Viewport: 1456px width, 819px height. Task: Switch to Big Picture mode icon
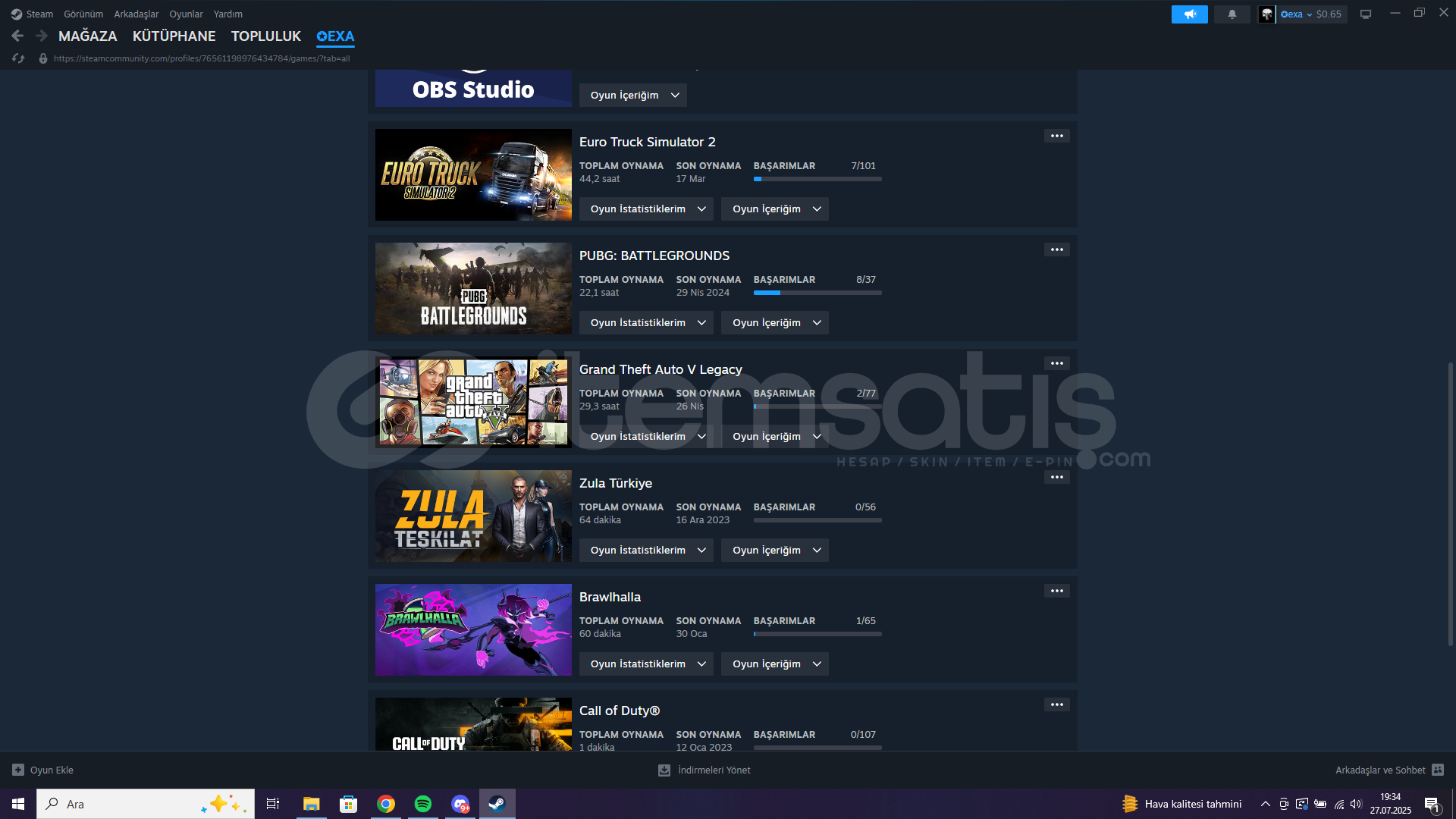click(x=1365, y=14)
